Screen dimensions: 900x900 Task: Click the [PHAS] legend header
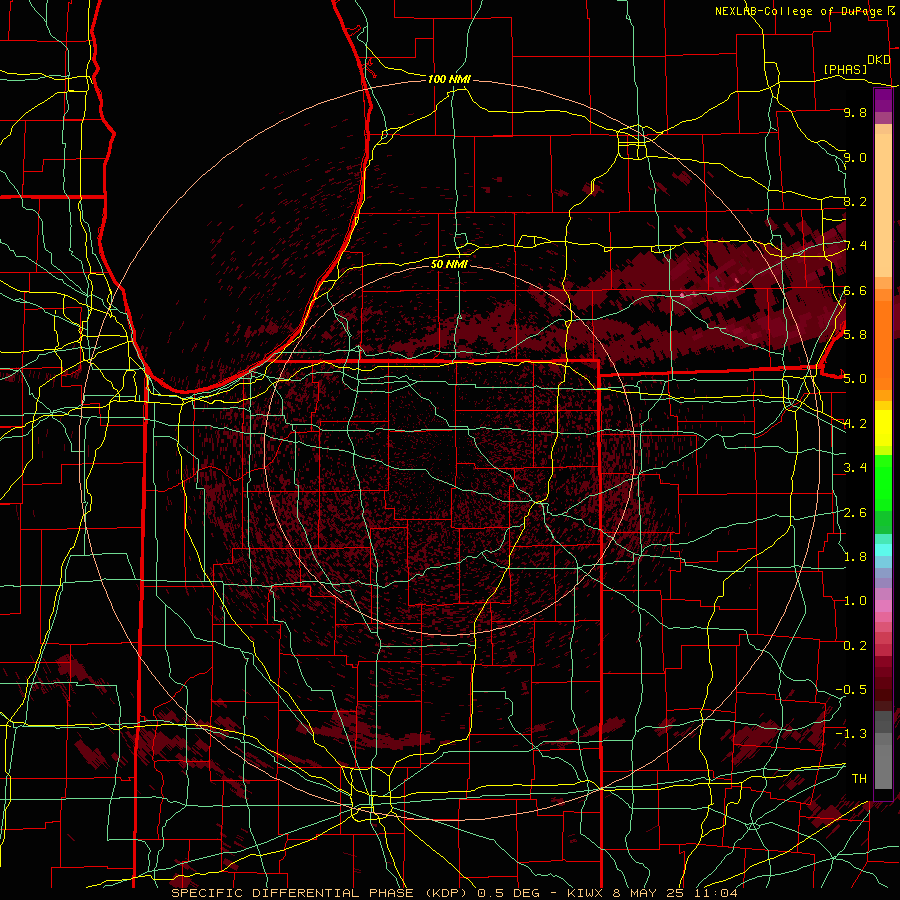[845, 69]
